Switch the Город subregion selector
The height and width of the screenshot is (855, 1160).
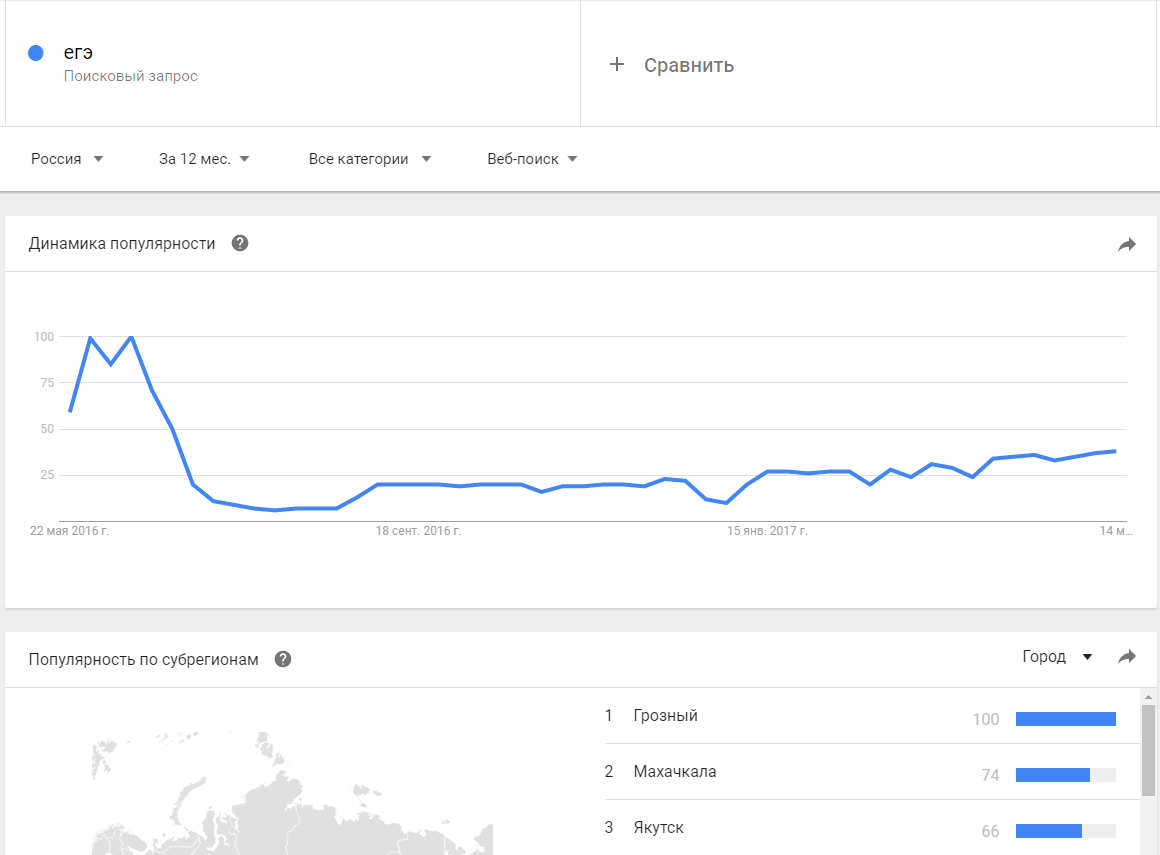1057,657
